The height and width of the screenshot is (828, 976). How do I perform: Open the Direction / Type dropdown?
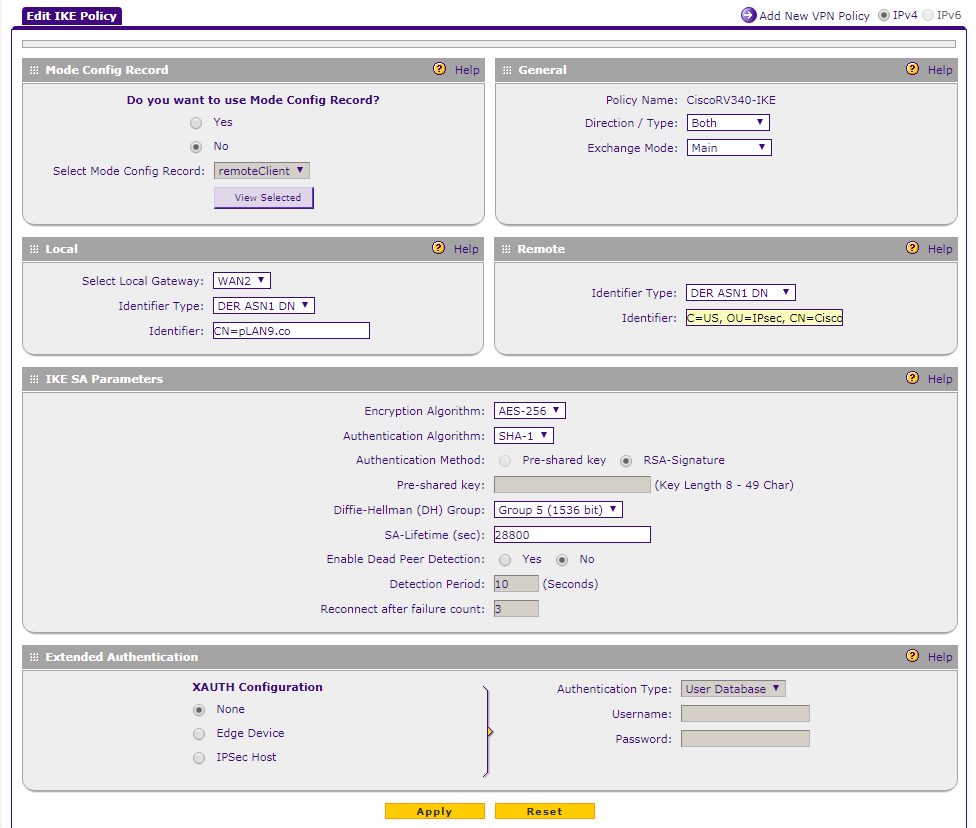(728, 123)
